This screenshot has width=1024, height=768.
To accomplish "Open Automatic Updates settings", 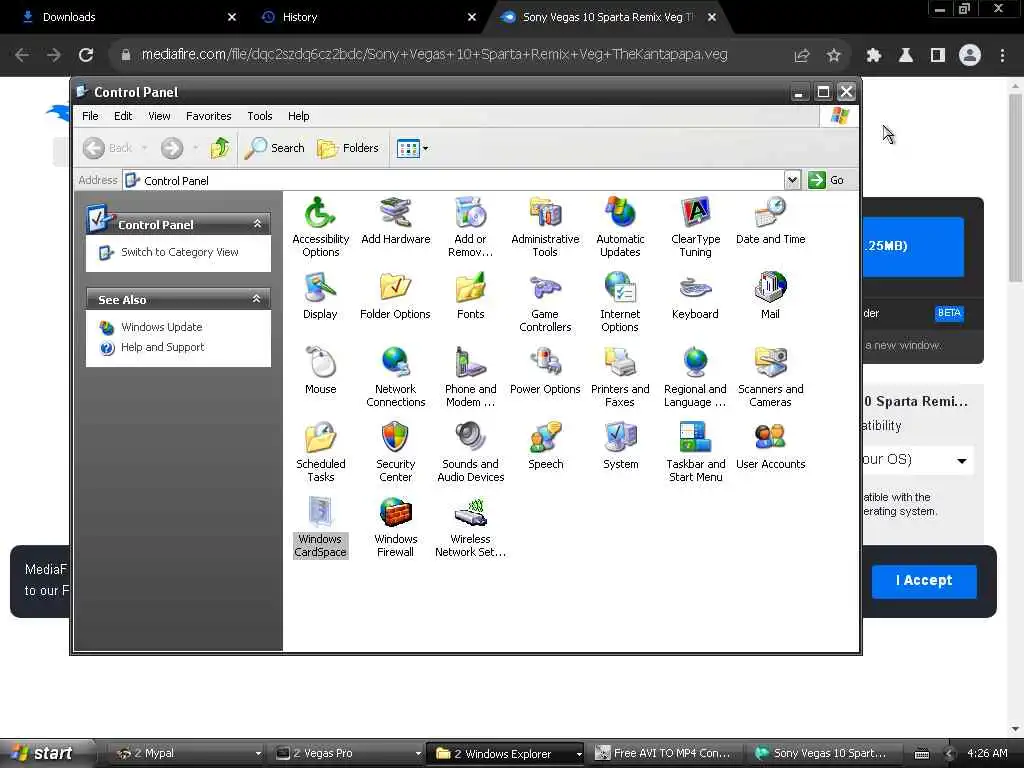I will click(x=620, y=227).
